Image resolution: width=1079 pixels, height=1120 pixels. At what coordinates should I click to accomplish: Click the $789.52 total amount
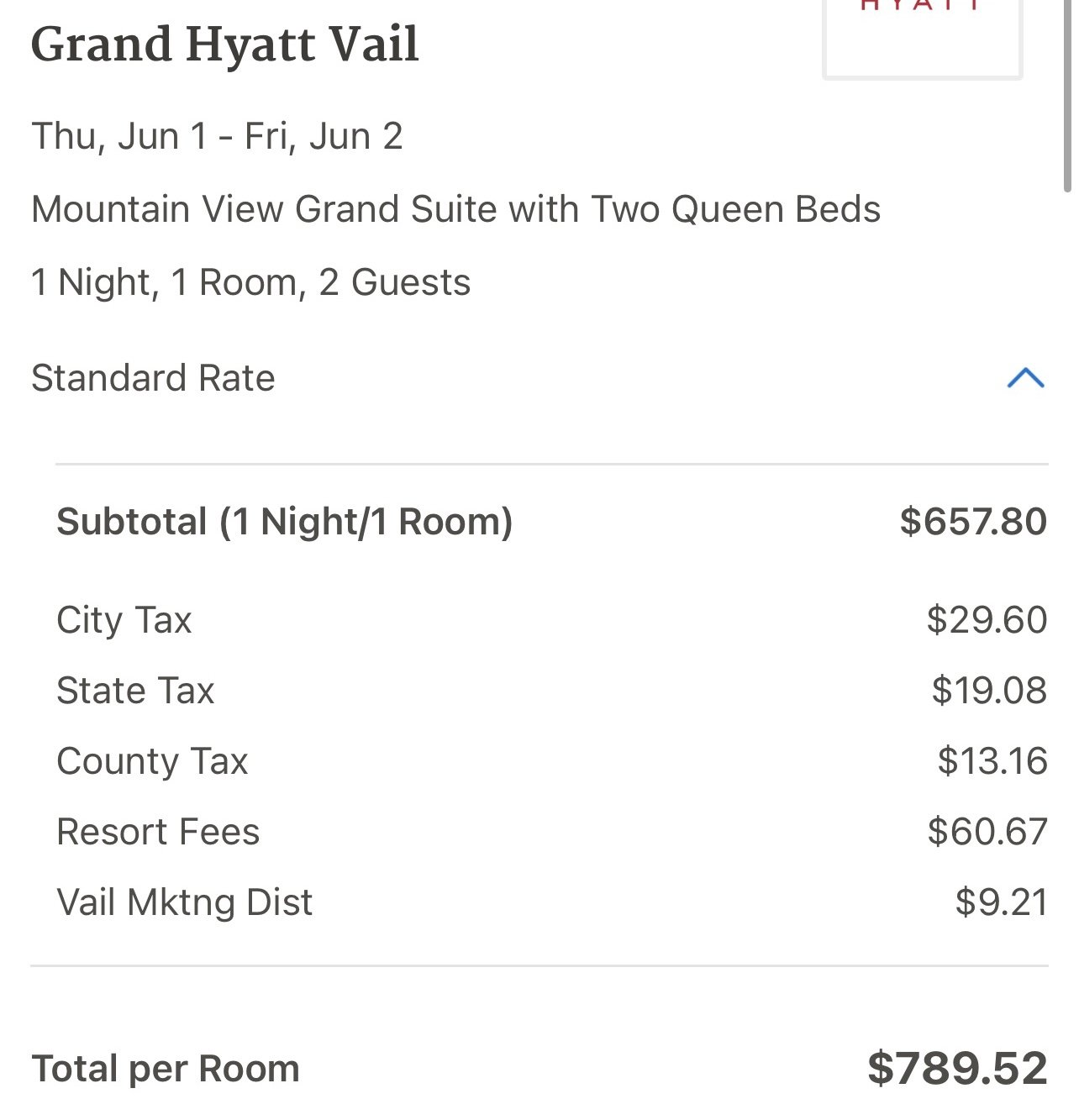click(957, 1069)
